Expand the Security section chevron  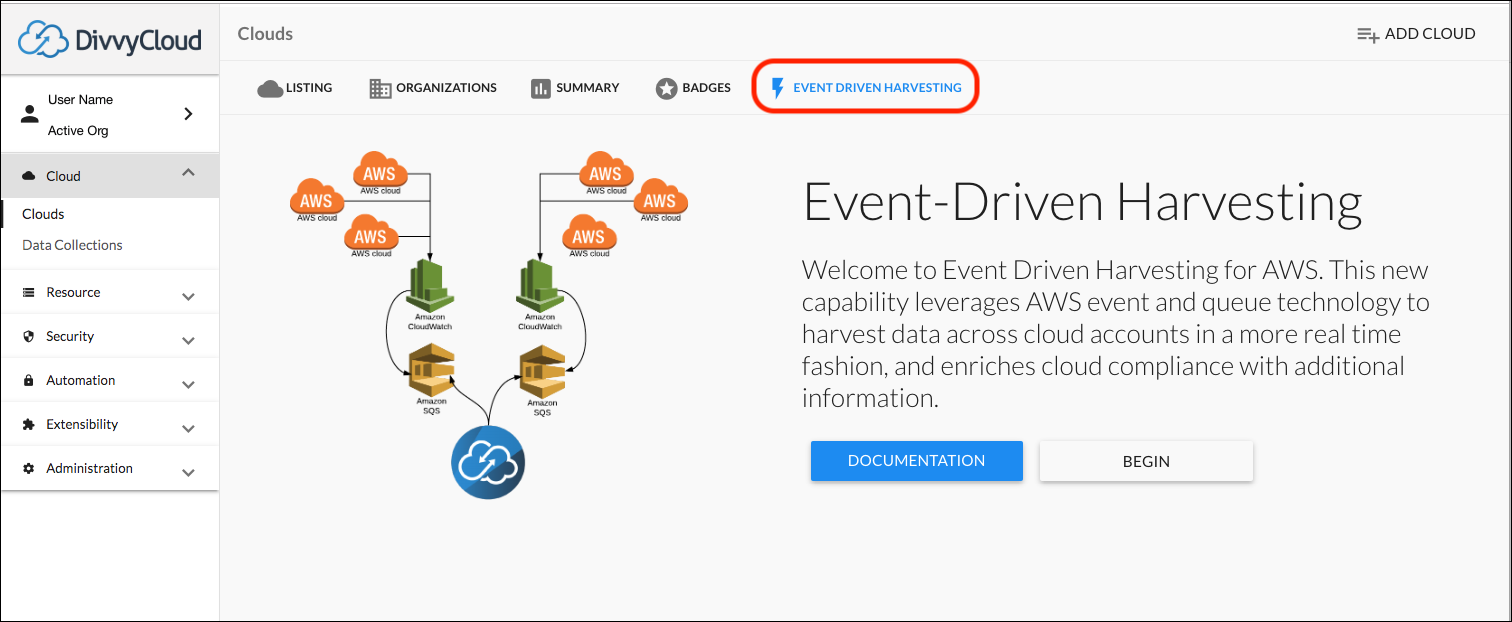click(188, 341)
